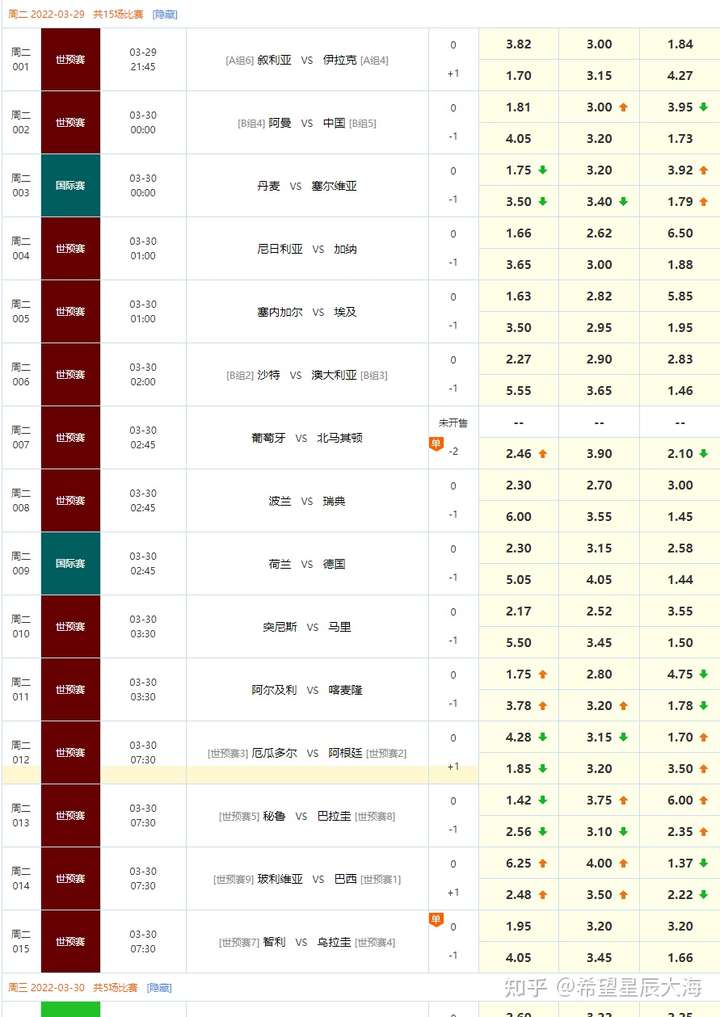Click team name 荷兰
Screen dimensions: 720x1017
[x=280, y=564]
